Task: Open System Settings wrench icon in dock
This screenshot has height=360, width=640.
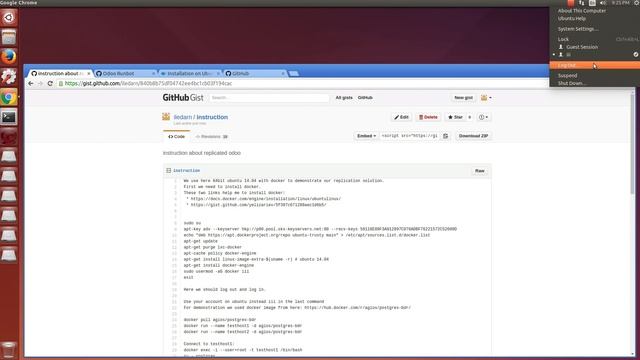Action: (x=9, y=77)
